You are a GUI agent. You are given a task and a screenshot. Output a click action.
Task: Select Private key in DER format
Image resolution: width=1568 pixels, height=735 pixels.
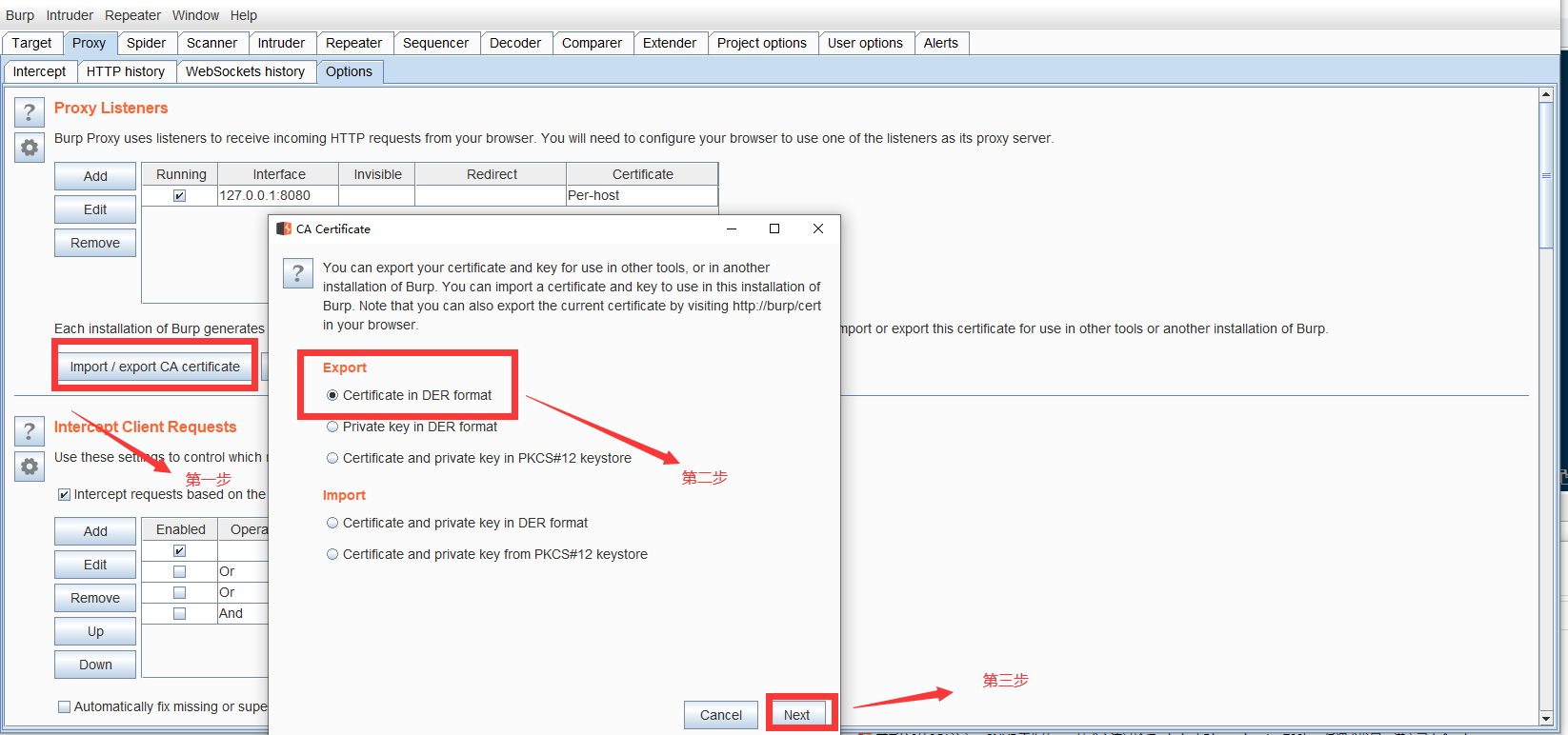click(x=332, y=427)
